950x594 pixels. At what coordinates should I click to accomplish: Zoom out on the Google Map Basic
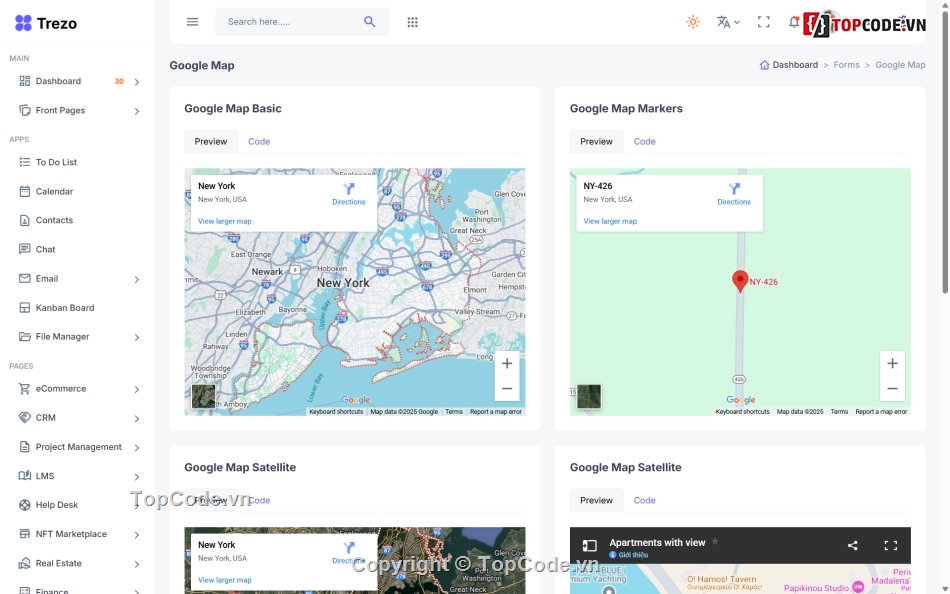(x=507, y=389)
